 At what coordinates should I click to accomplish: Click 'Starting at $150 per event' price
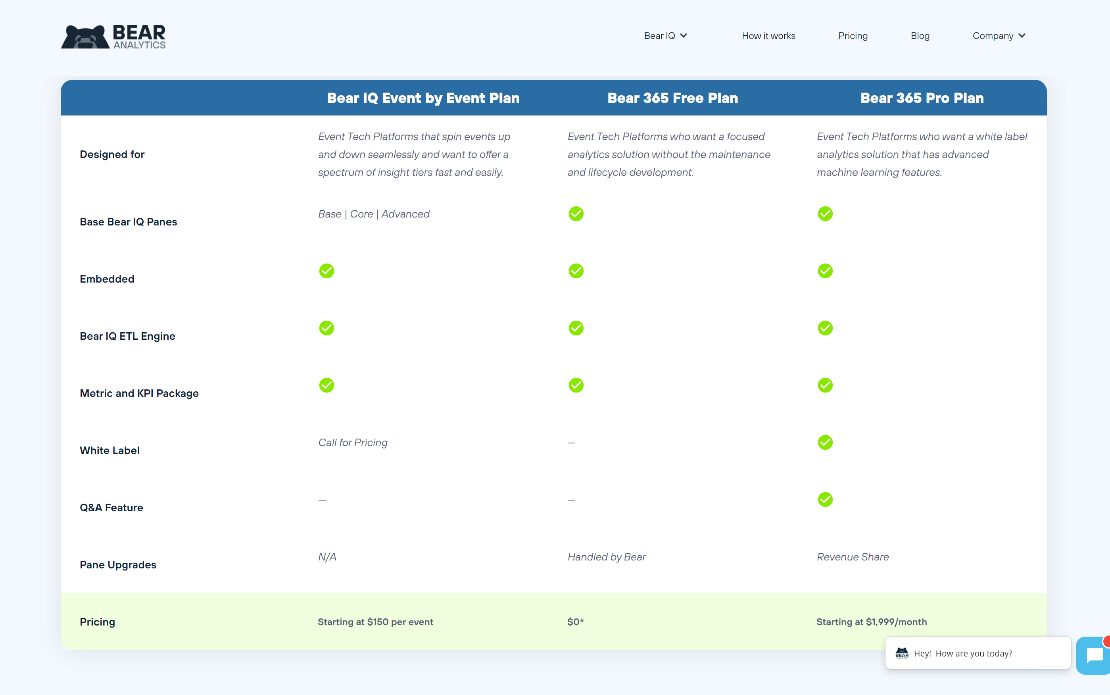tap(375, 622)
